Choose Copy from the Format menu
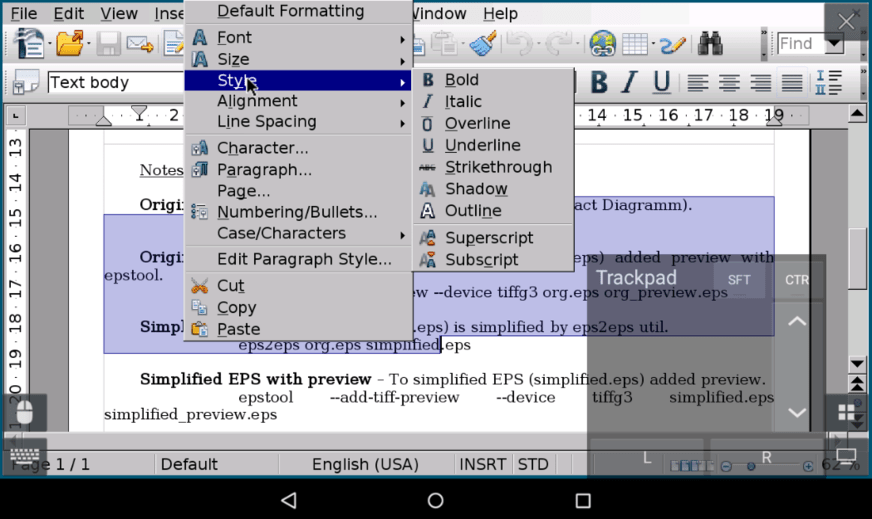 [298, 308]
